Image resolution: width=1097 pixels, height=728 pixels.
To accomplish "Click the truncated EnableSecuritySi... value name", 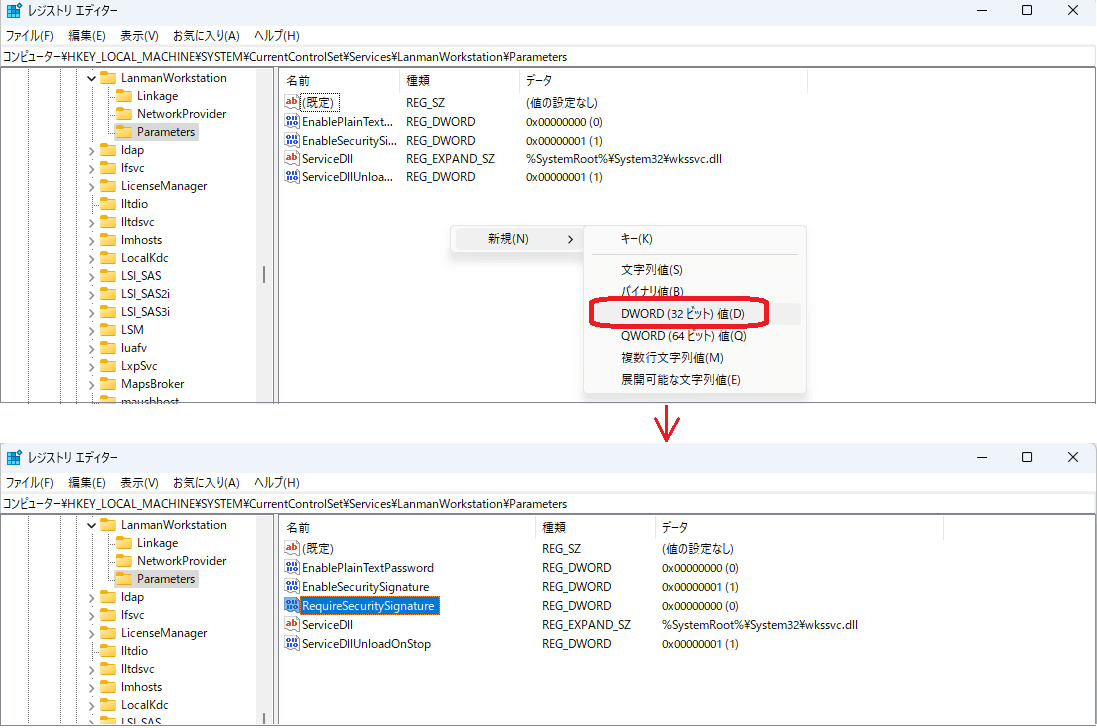I will point(349,141).
